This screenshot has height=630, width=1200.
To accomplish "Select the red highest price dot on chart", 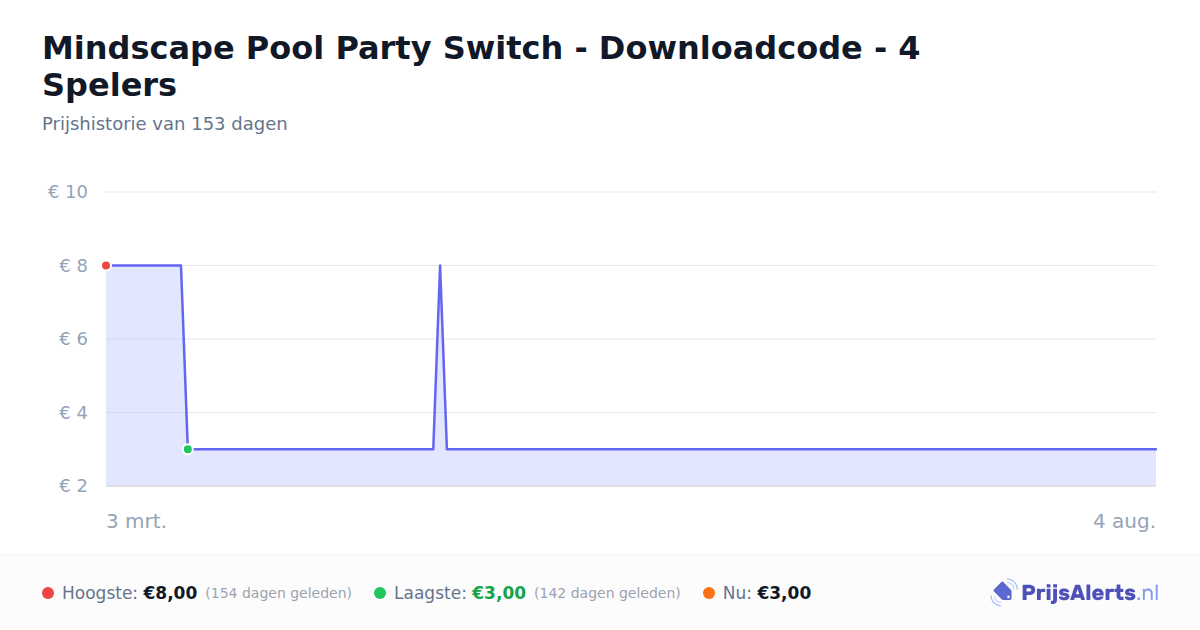I will click(x=106, y=265).
